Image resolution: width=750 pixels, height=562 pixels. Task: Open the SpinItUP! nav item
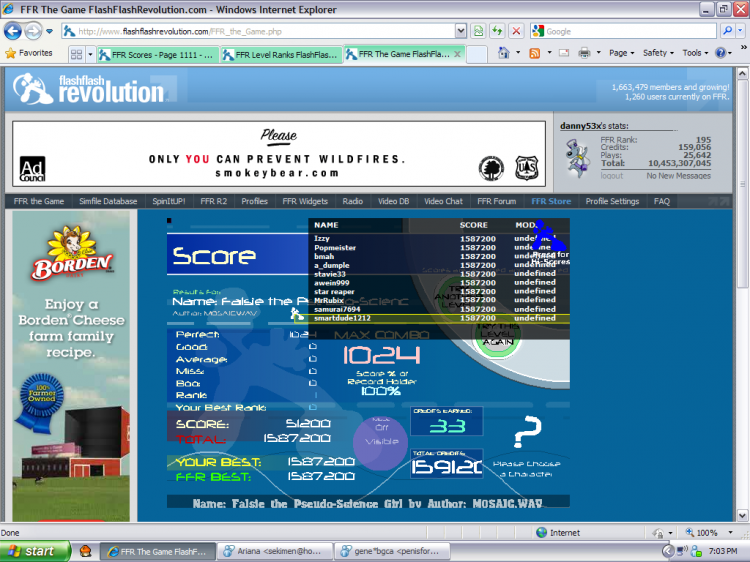(168, 201)
